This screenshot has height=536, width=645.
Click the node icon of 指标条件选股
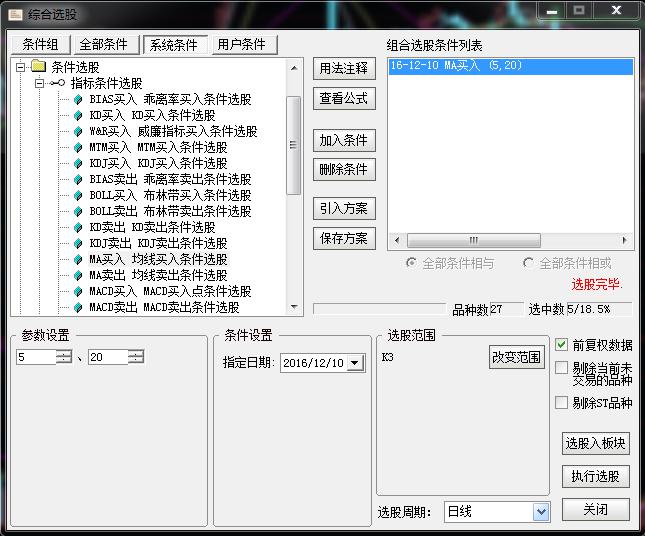pos(57,83)
